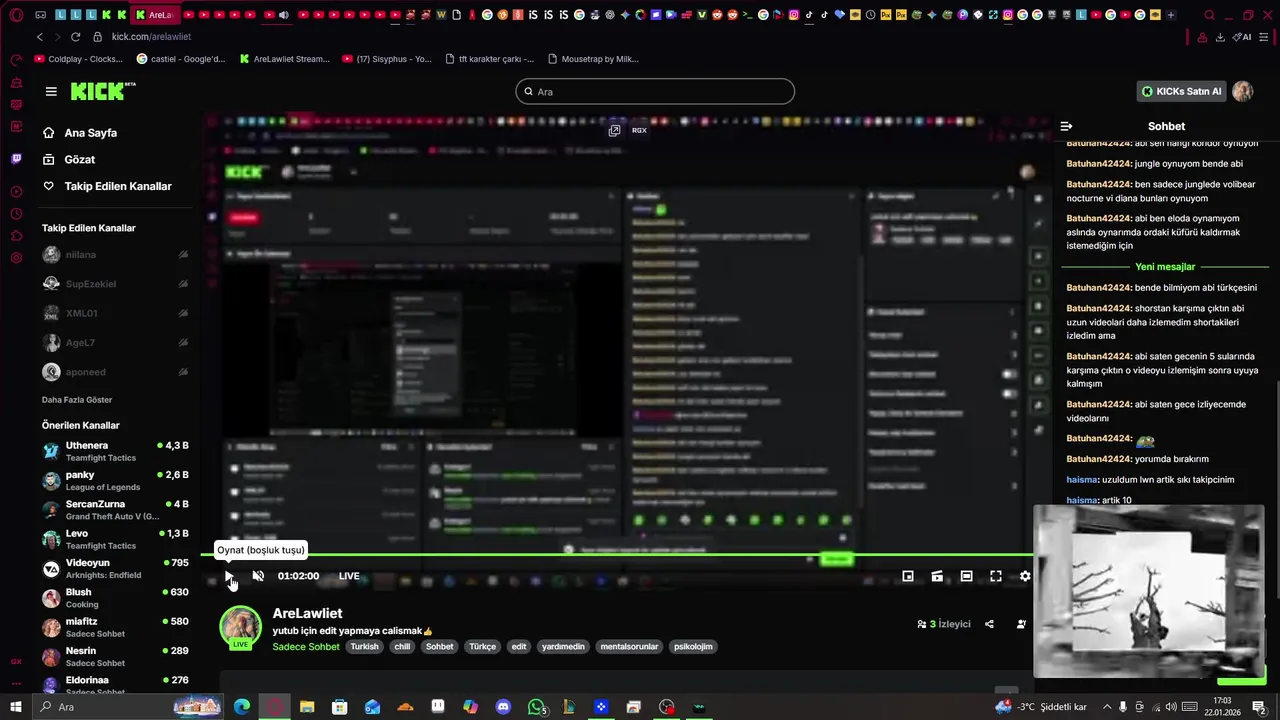Reload the page in browser
The image size is (1280, 720).
pyautogui.click(x=75, y=37)
